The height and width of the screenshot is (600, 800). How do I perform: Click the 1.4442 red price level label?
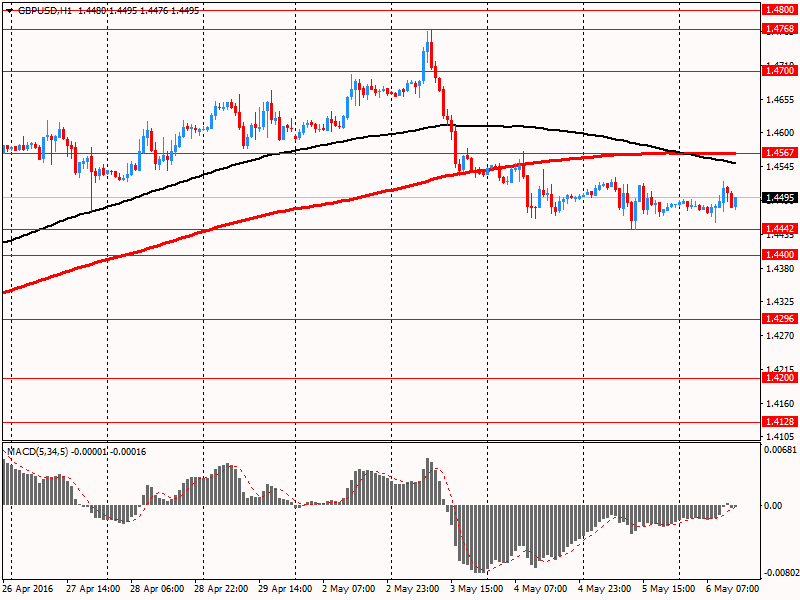780,229
